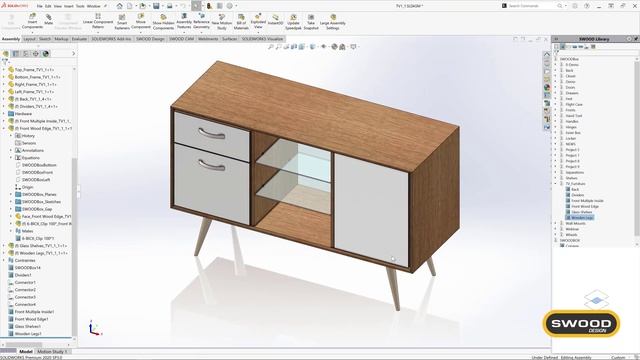Click the Smart Fasteners icon

122,22
